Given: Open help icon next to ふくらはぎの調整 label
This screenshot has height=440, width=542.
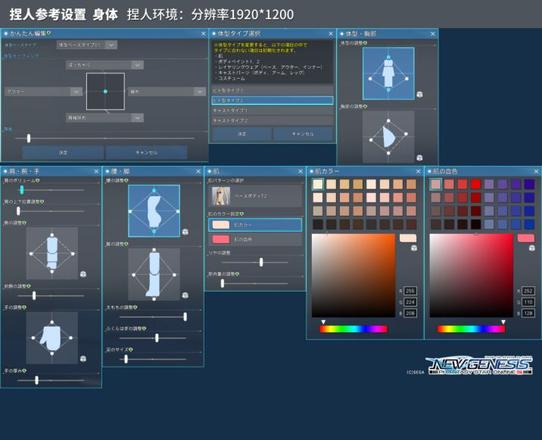Looking at the screenshot, I should pyautogui.click(x=144, y=328).
